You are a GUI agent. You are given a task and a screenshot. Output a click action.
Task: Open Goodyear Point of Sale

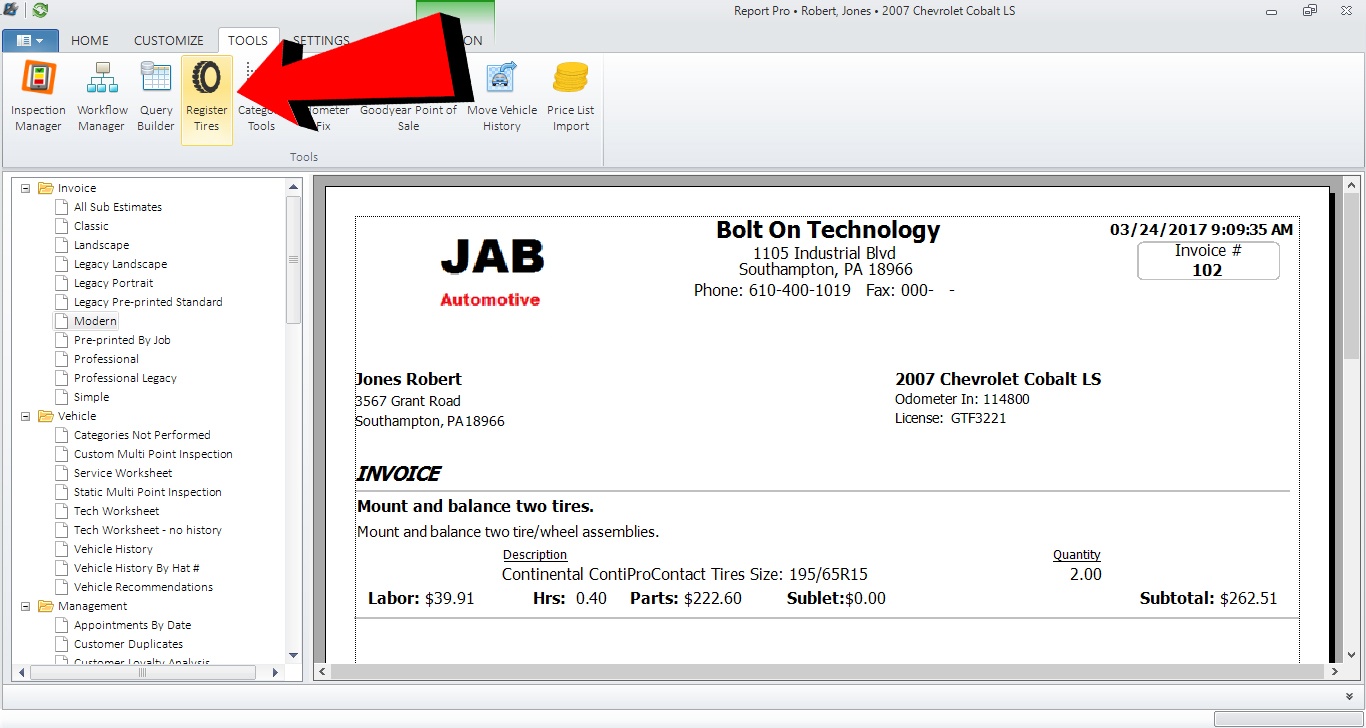click(408, 118)
